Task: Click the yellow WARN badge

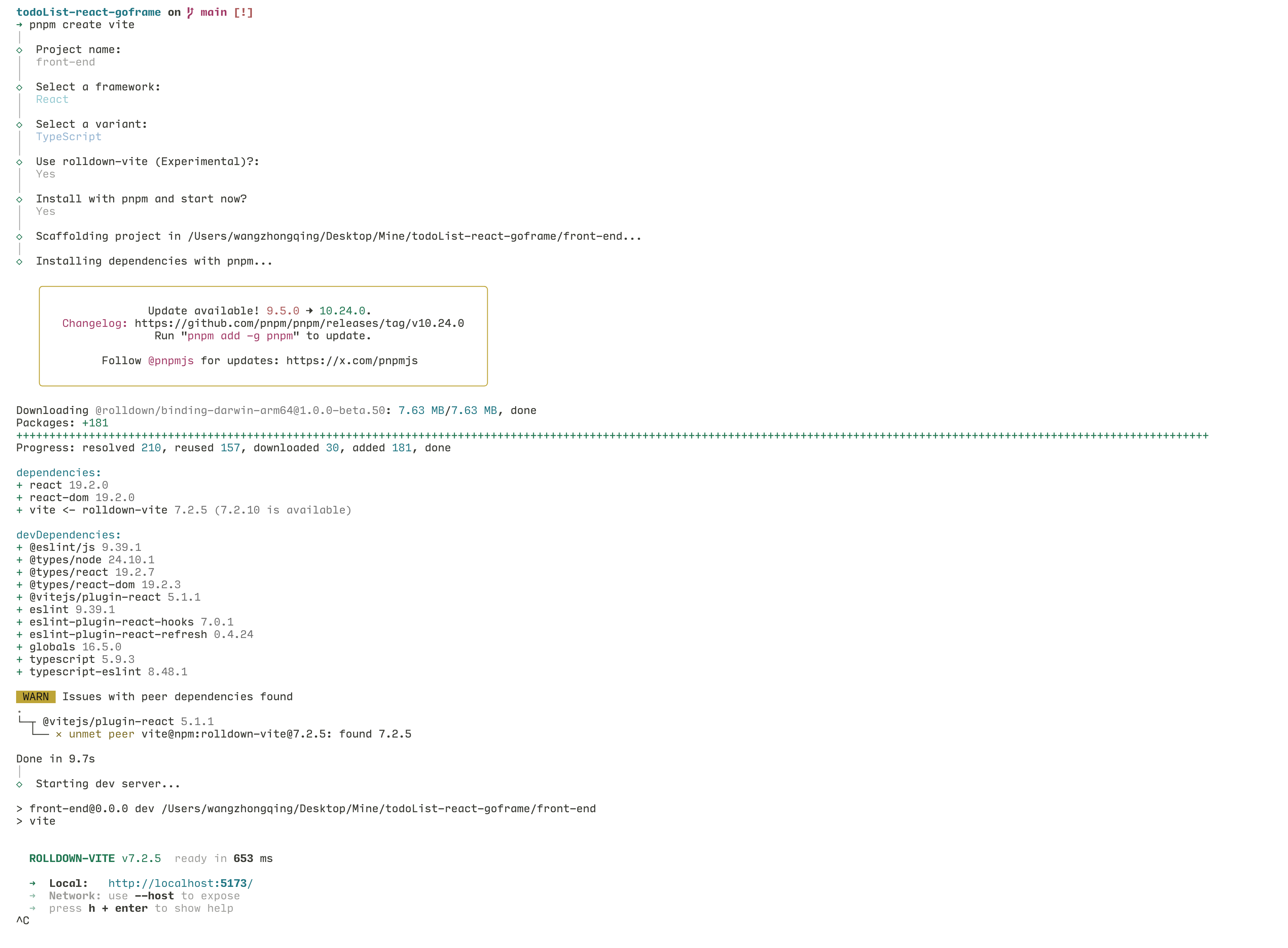Action: pyautogui.click(x=36, y=697)
